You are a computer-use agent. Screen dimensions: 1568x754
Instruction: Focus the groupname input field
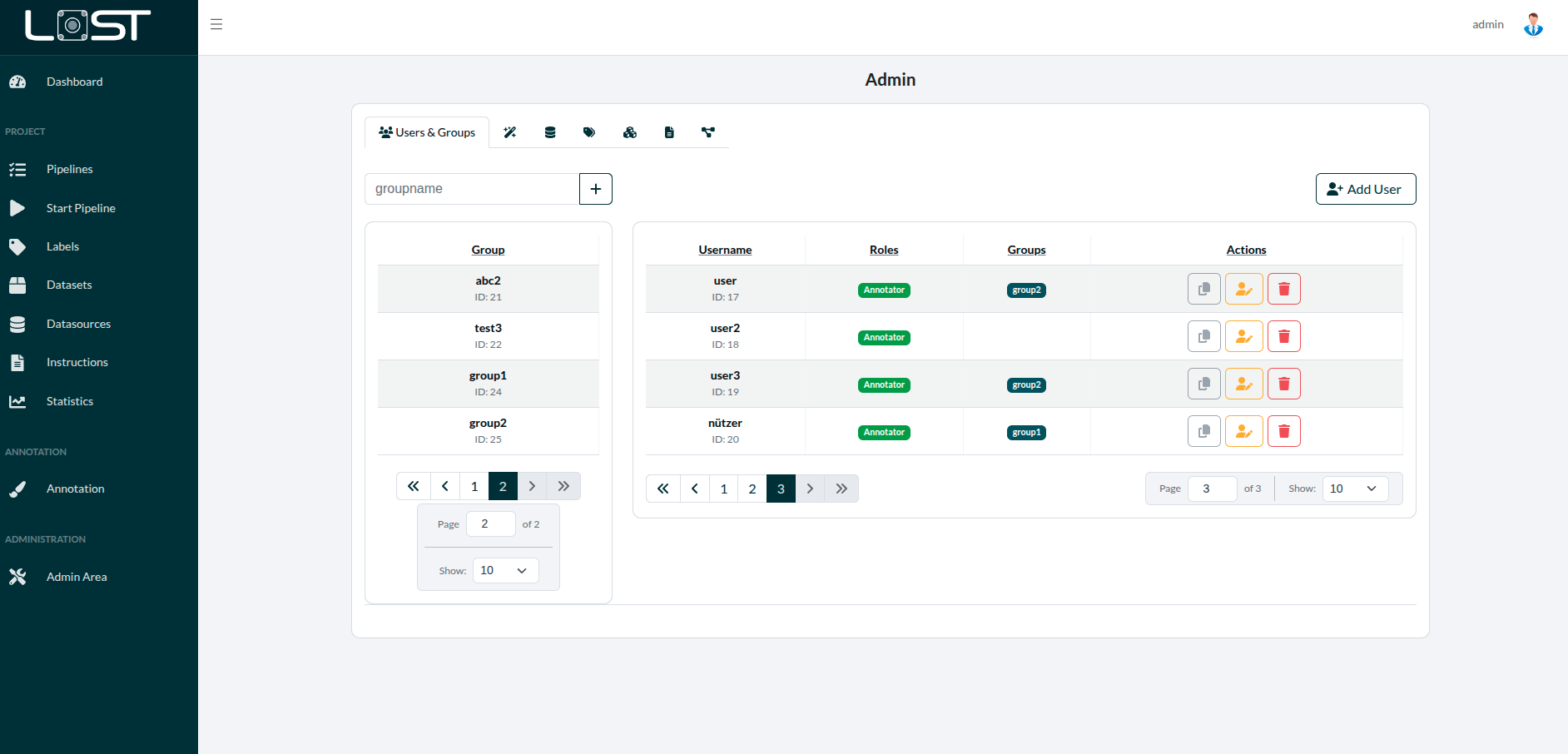click(472, 189)
